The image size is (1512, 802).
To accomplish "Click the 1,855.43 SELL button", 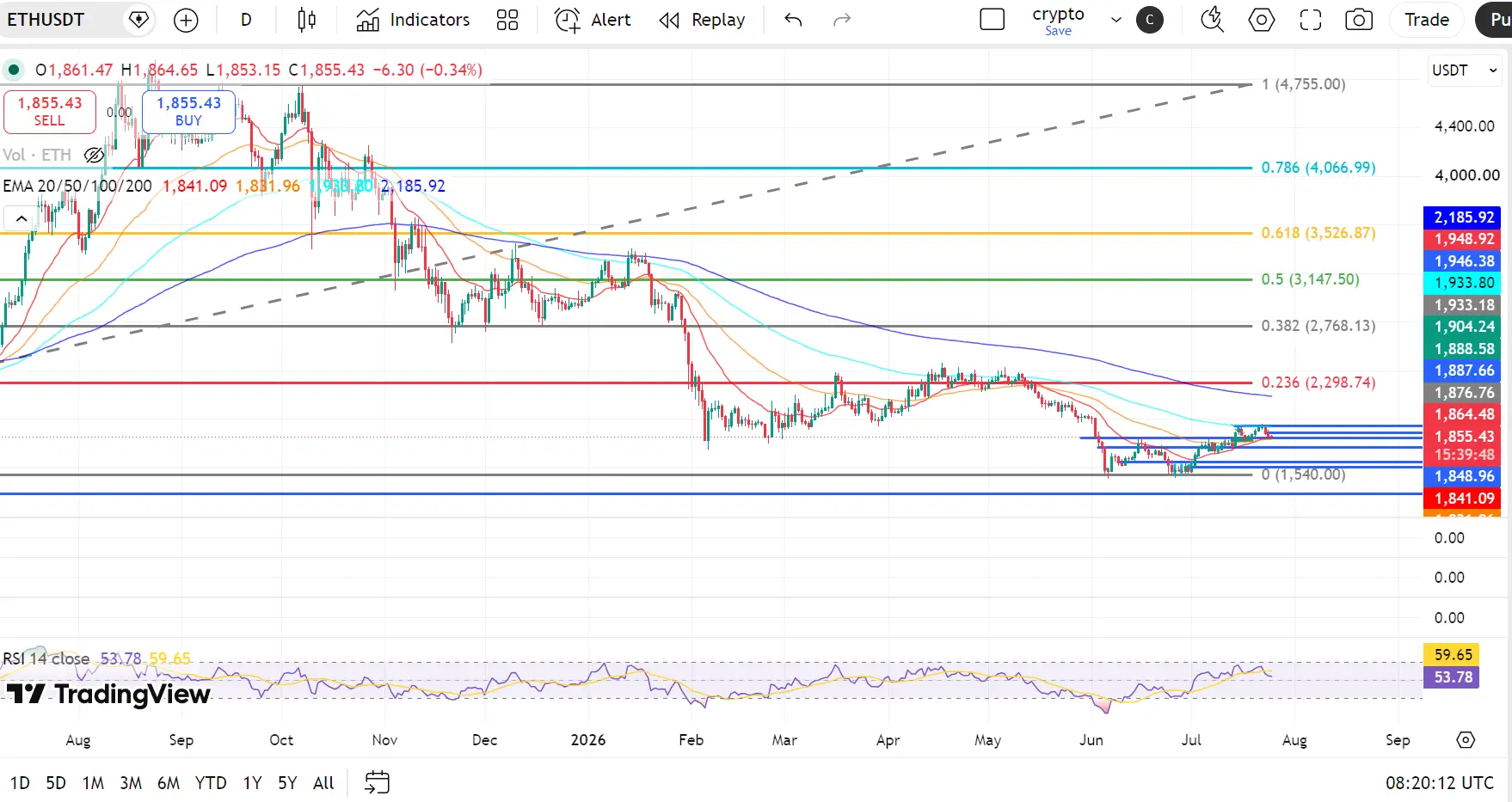I will click(x=50, y=112).
